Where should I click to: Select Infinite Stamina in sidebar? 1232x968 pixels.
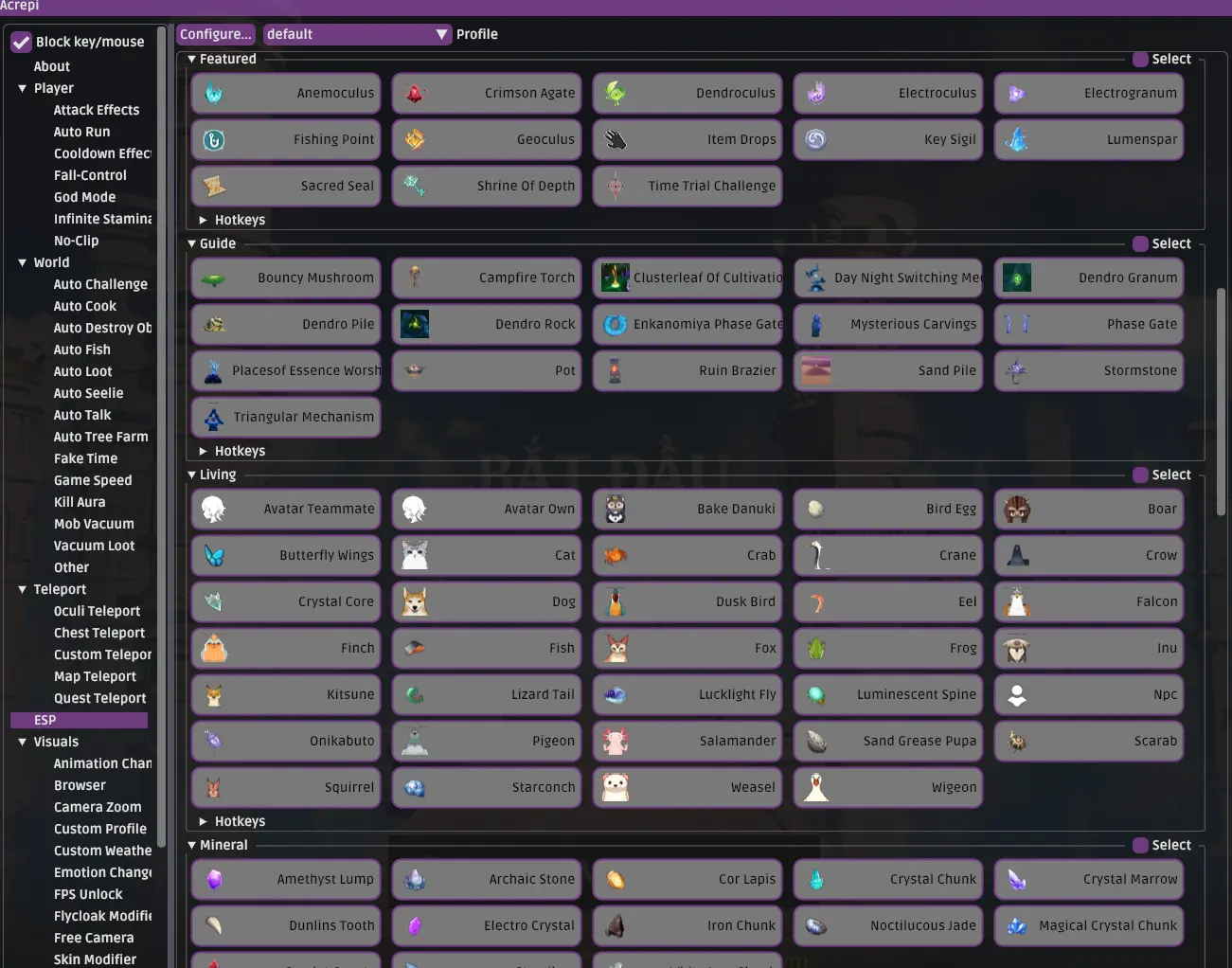pos(102,219)
